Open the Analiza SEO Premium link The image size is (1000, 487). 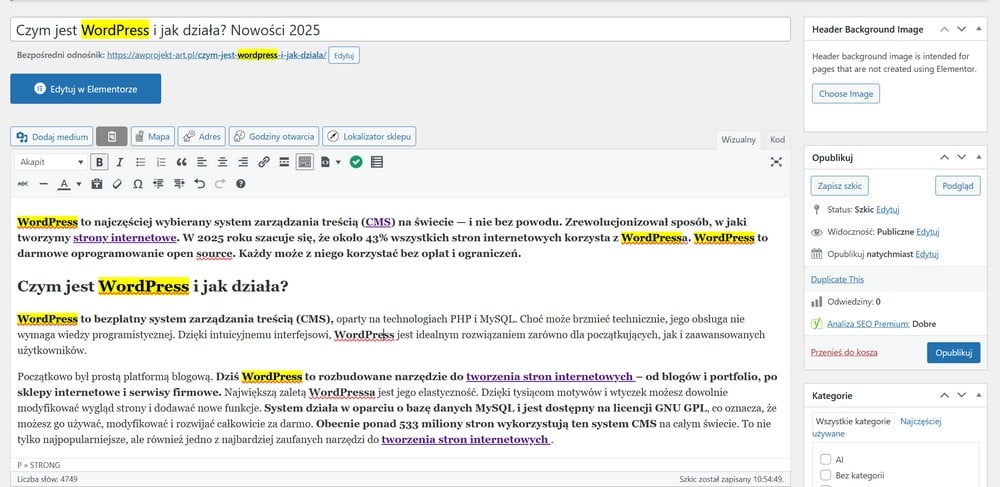(x=868, y=324)
